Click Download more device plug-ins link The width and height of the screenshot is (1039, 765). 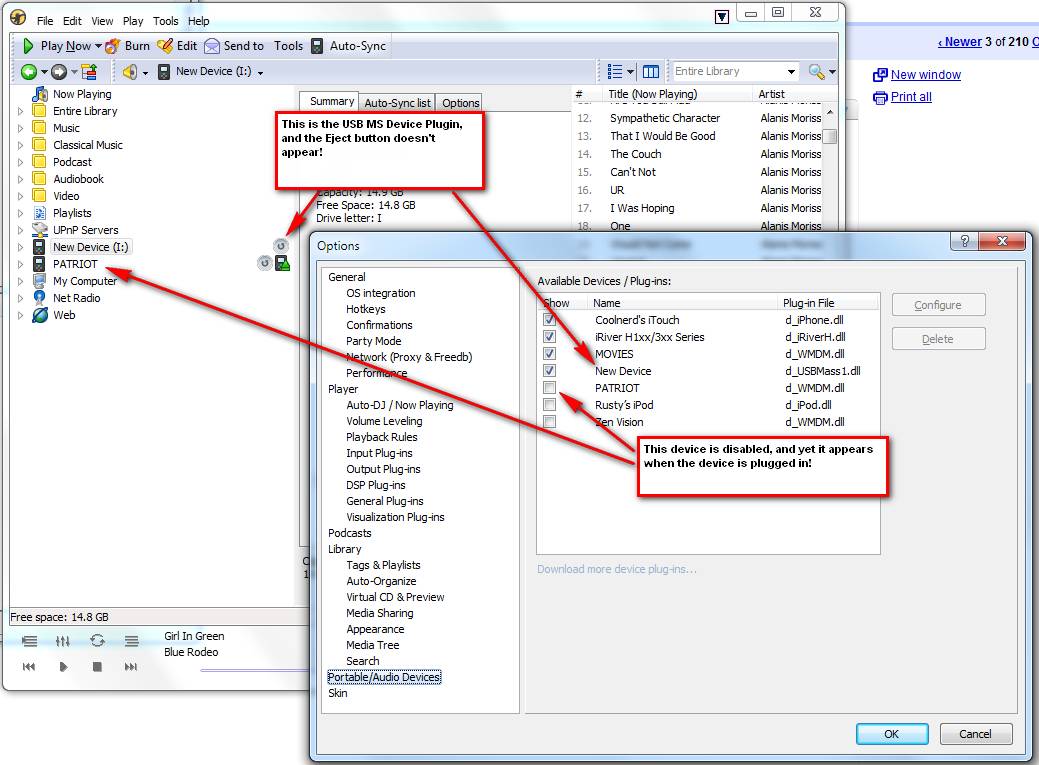pos(617,569)
